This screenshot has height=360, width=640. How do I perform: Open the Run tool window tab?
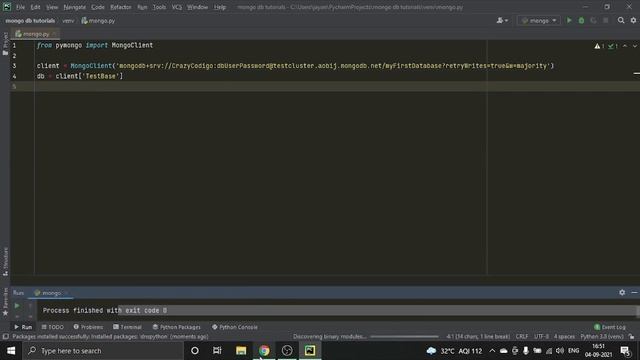[x=23, y=327]
